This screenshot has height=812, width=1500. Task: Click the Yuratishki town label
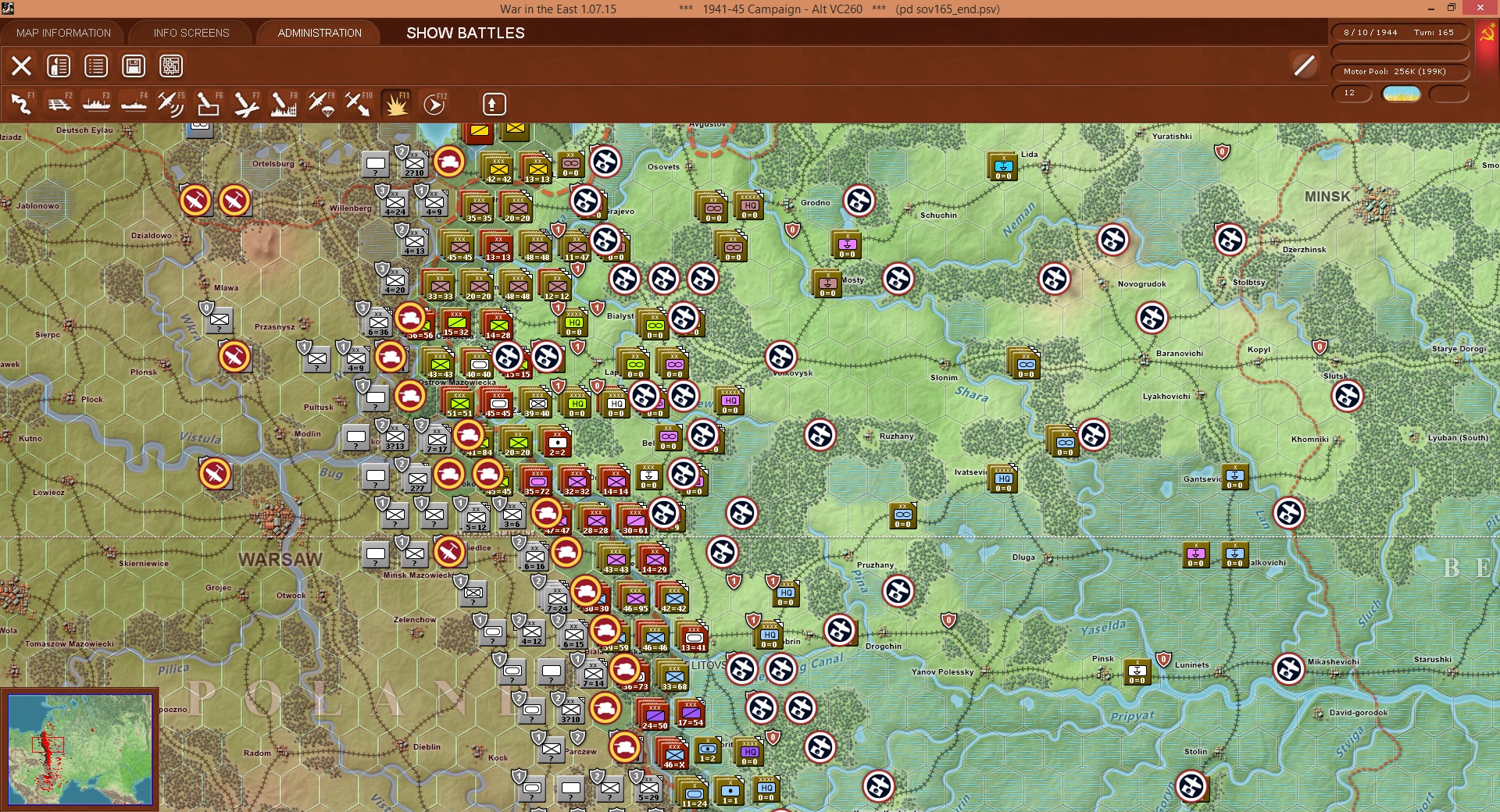[1172, 137]
